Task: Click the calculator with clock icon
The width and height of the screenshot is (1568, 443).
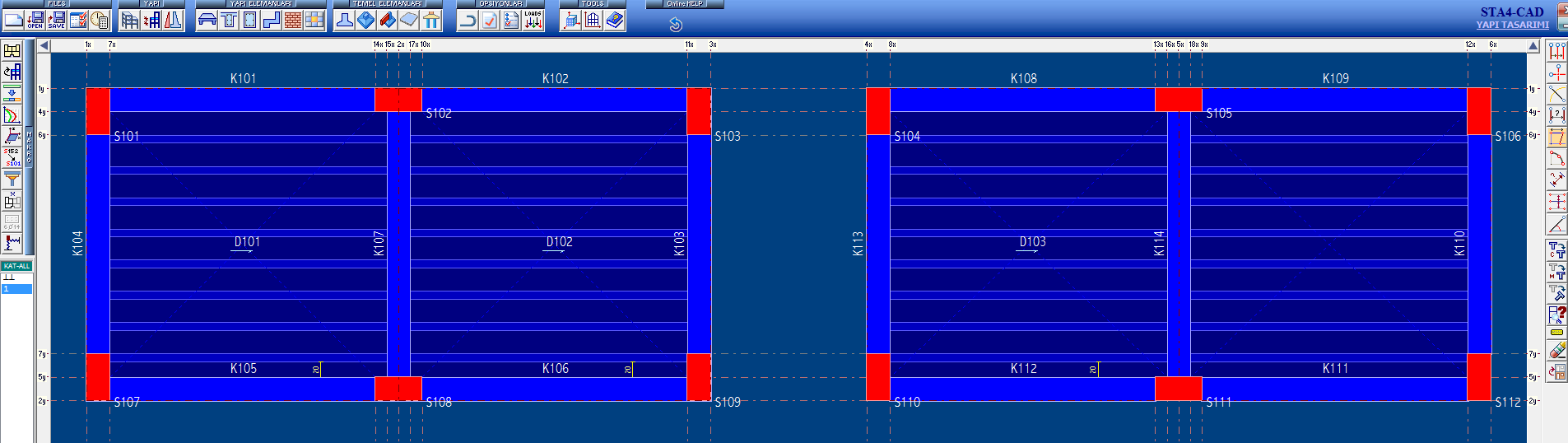Action: 100,20
